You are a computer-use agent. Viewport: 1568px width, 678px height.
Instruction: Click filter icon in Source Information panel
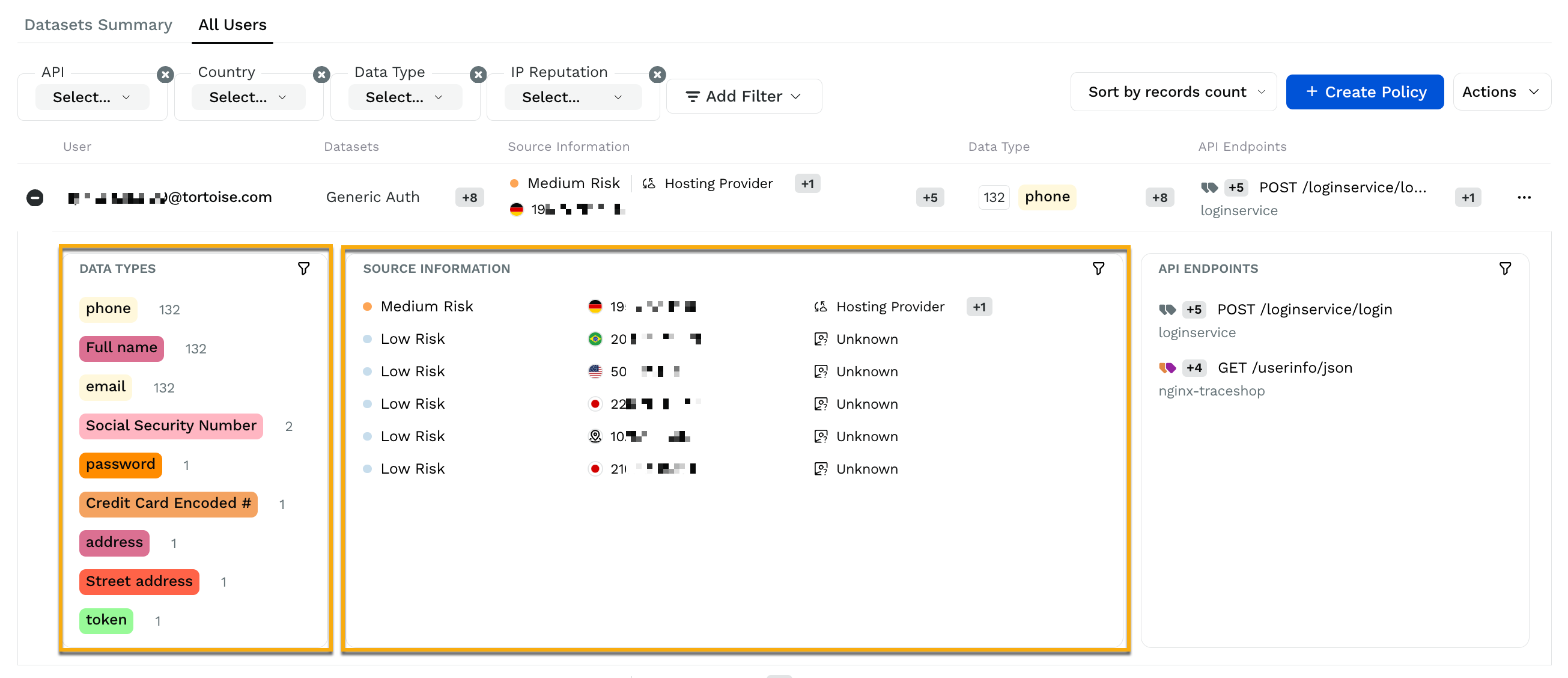click(1098, 269)
